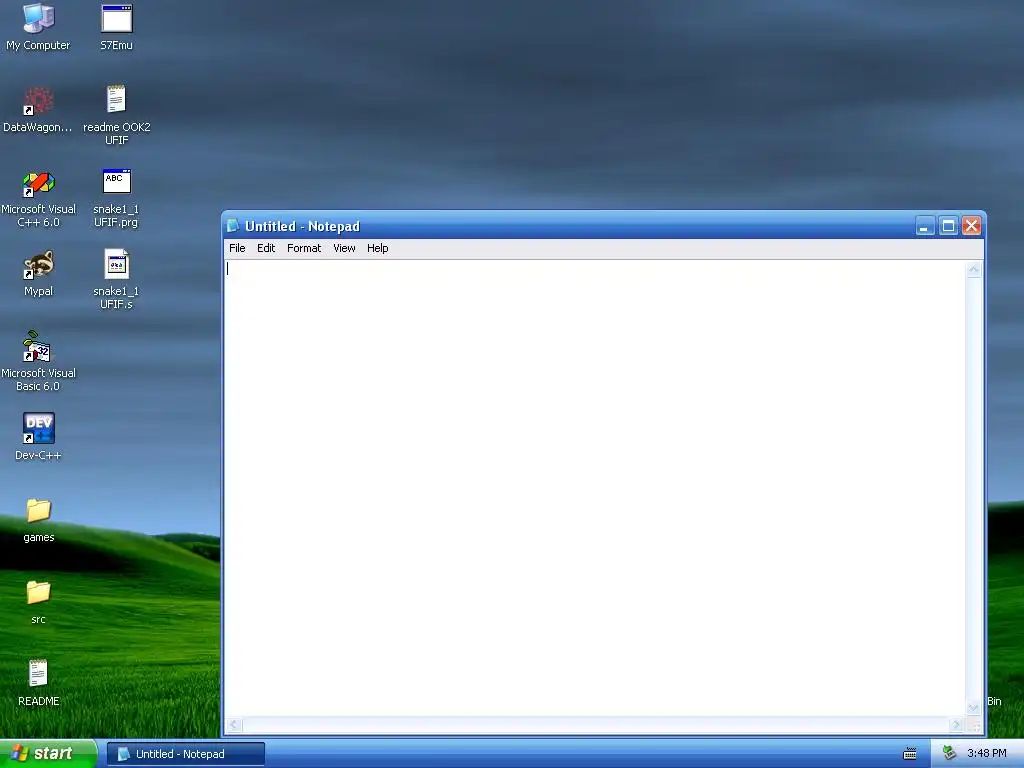Viewport: 1024px width, 768px height.
Task: Open the Help menu in Notepad
Action: pos(377,248)
